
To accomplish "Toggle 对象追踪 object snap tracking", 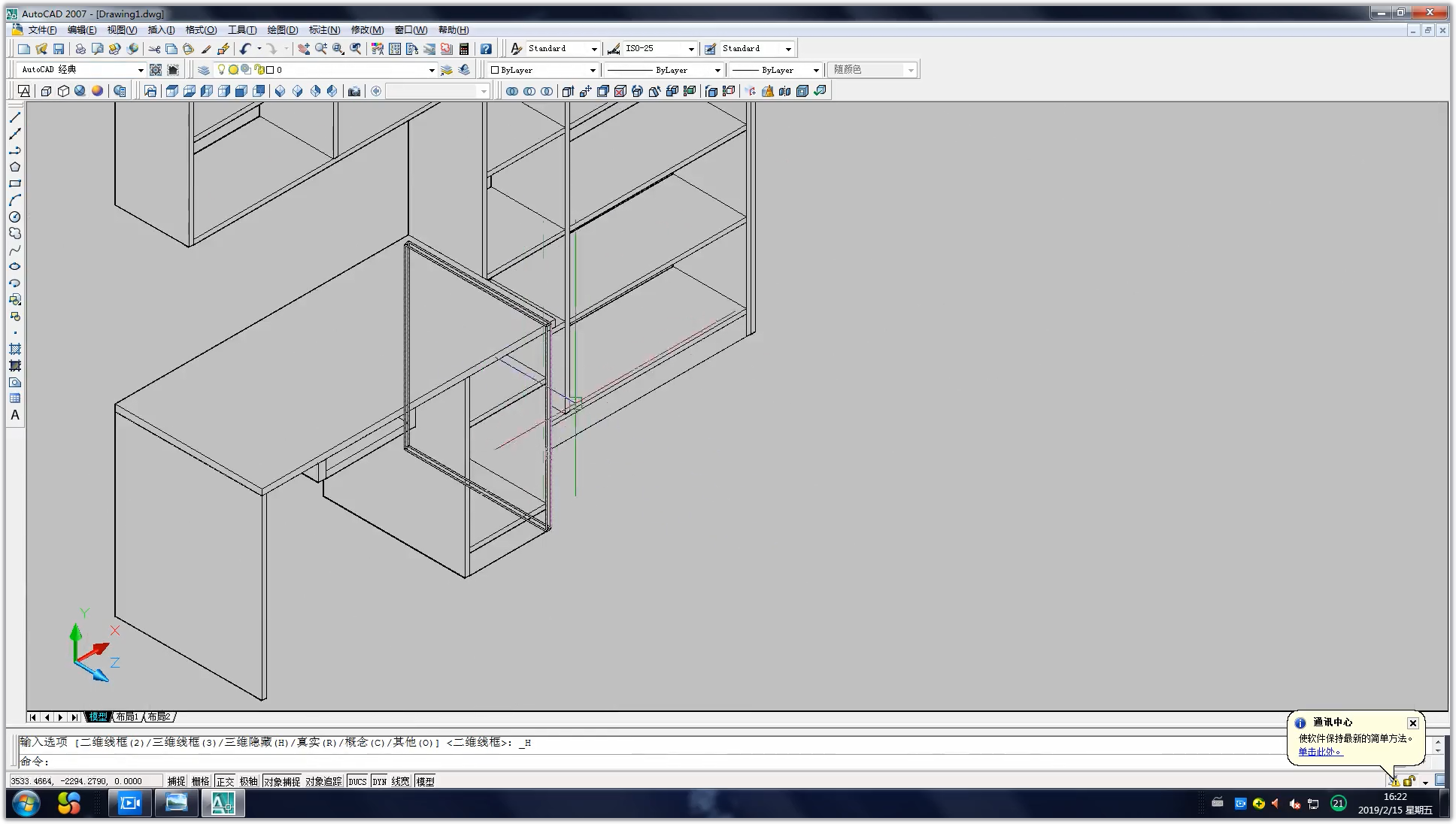I will point(324,781).
